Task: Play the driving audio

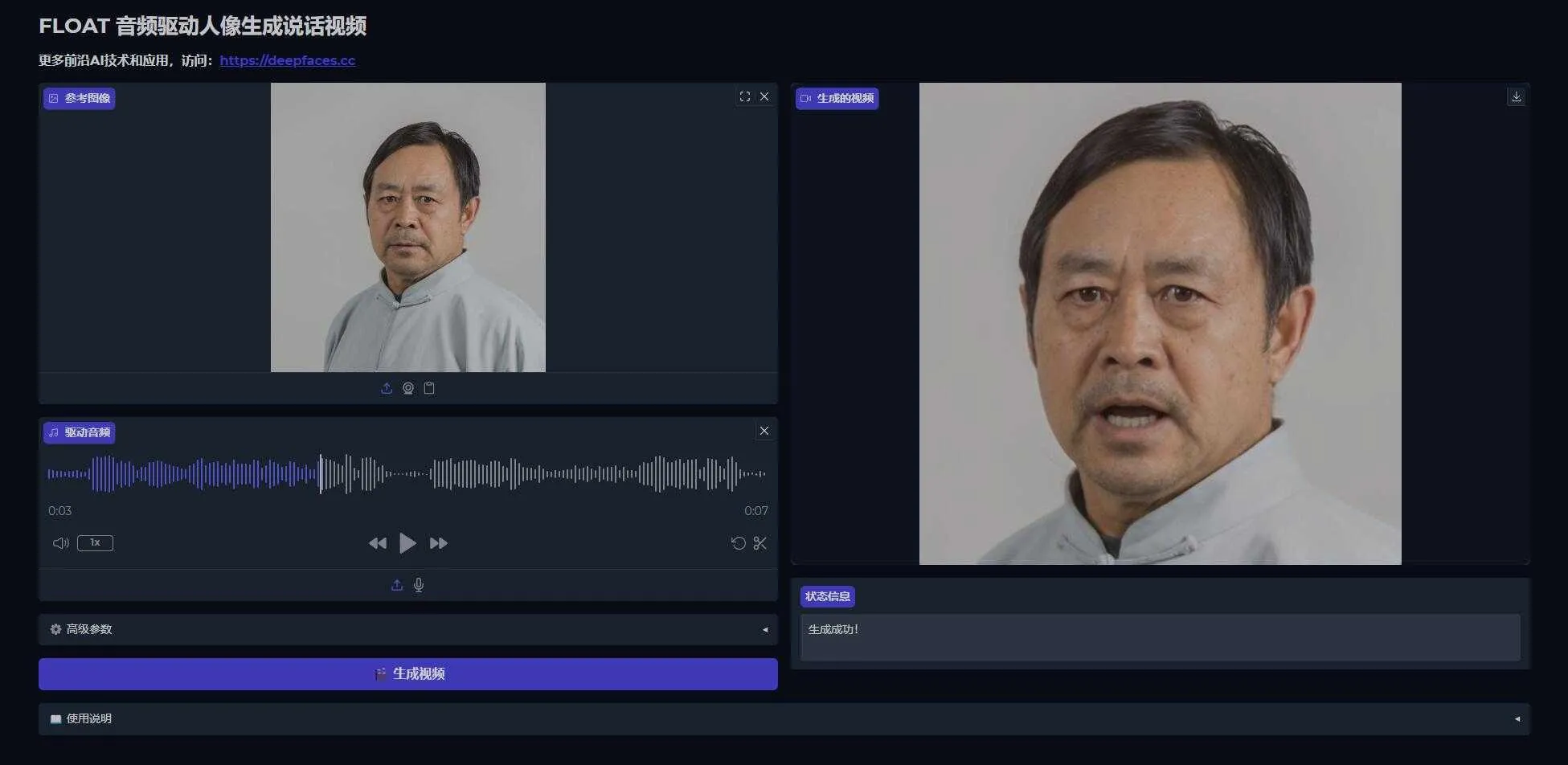Action: [407, 543]
